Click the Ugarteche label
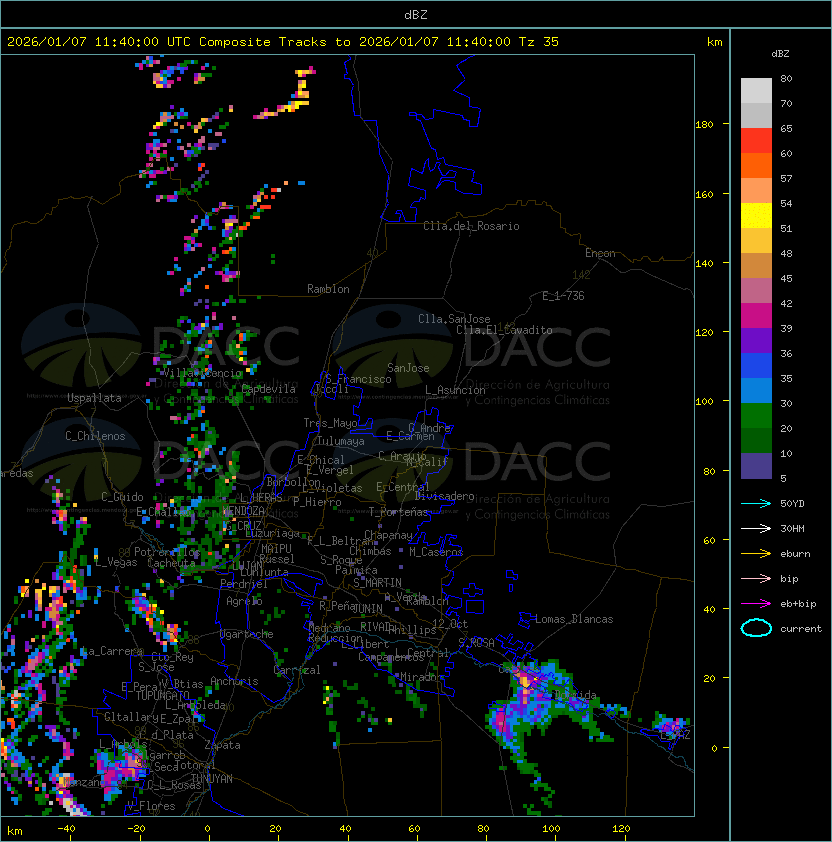The image size is (832, 842). pos(247,634)
